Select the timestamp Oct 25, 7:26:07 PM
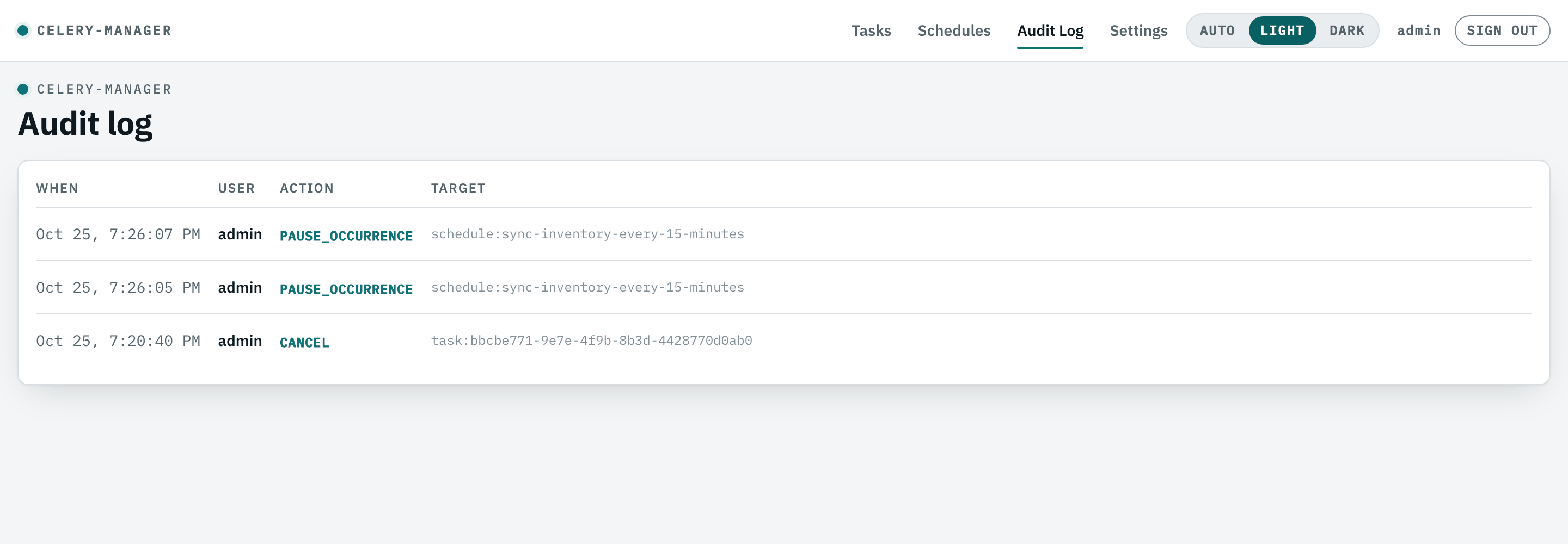1568x544 pixels. point(118,234)
